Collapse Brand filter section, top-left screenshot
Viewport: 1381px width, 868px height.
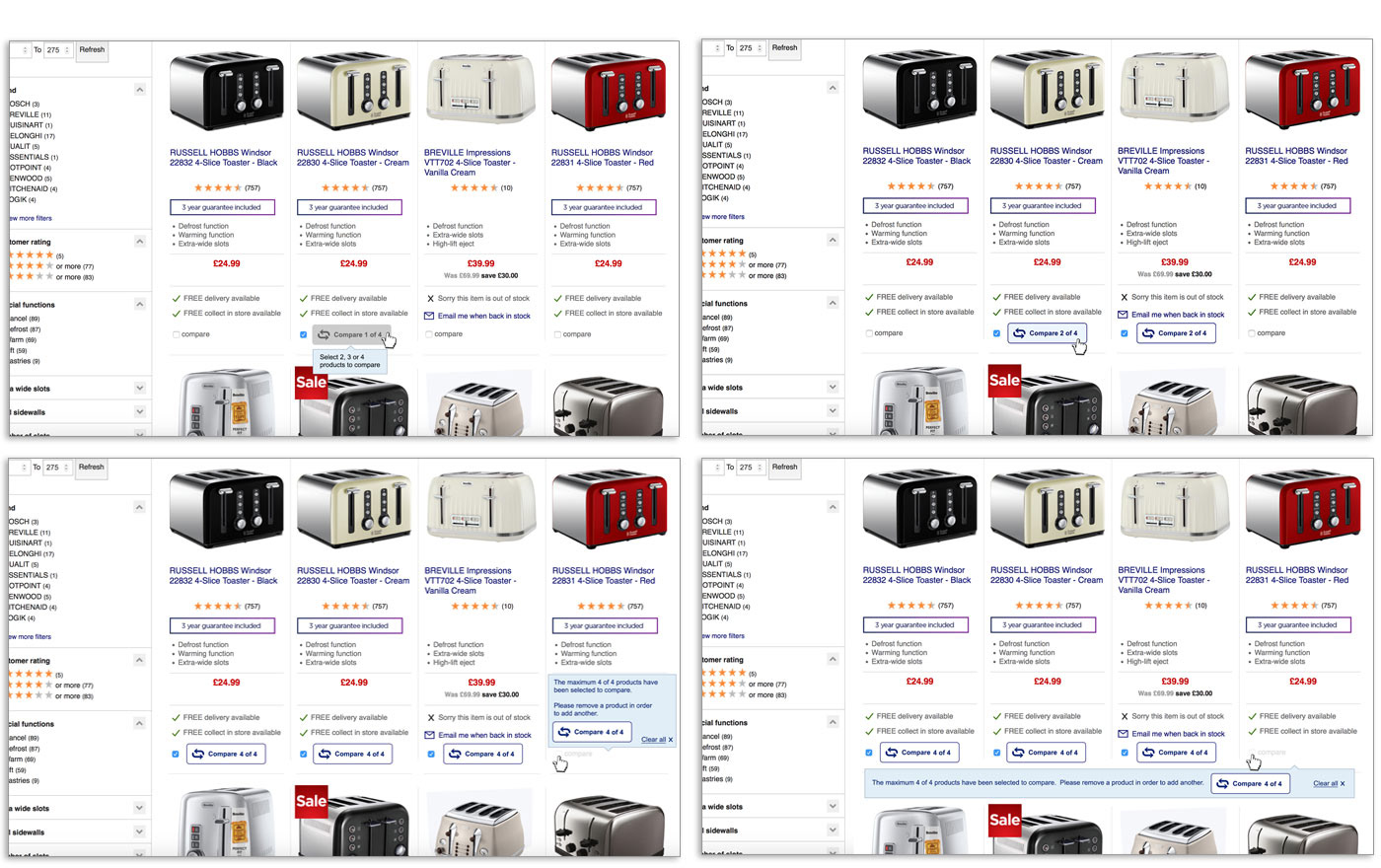tap(140, 90)
